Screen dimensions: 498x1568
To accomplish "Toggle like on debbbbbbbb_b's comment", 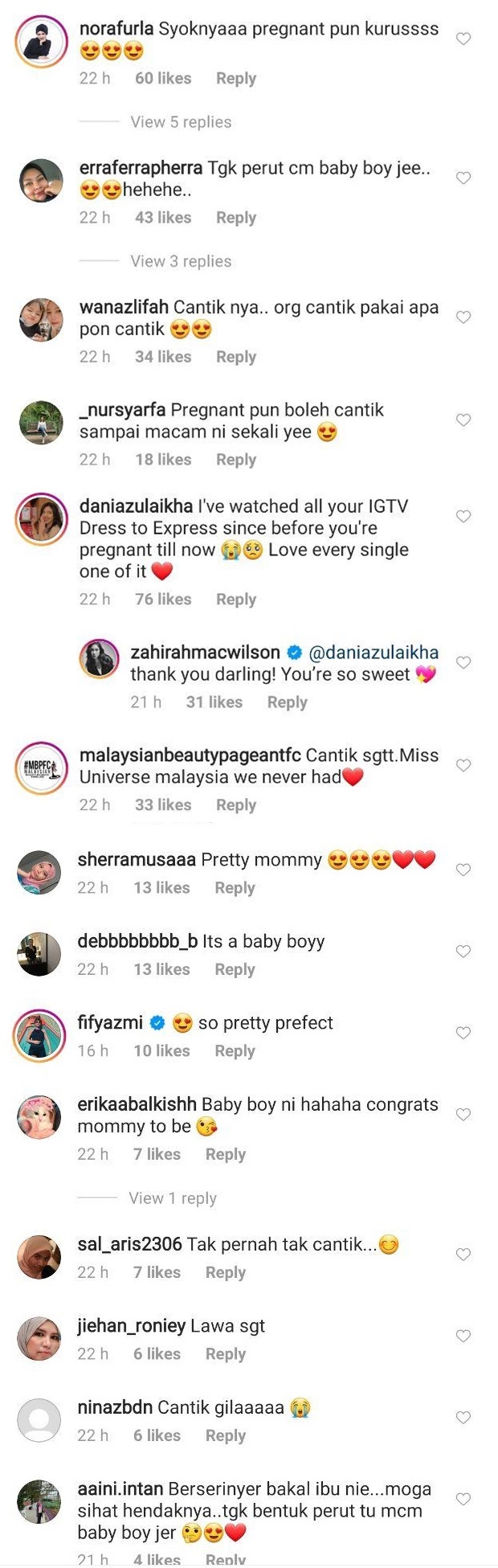I will point(463,951).
